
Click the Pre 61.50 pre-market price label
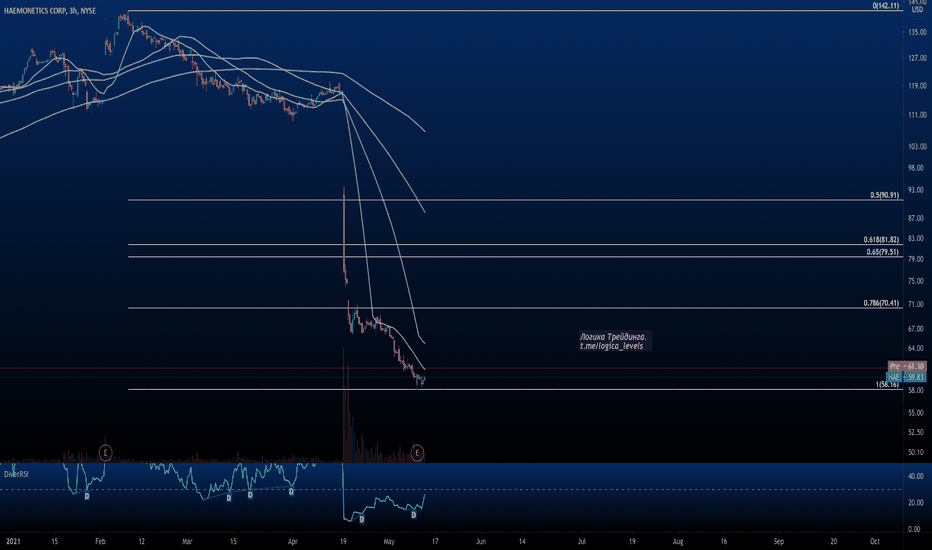907,366
